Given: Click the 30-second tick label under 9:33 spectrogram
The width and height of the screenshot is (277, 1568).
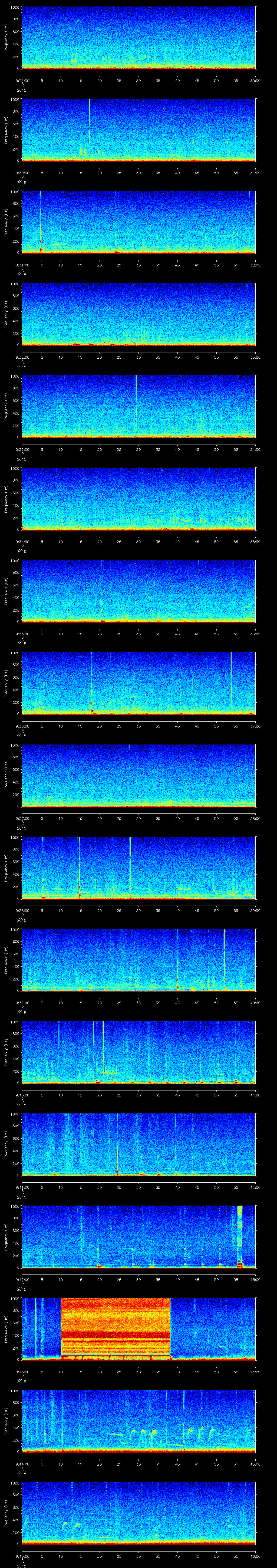Looking at the screenshot, I should (139, 449).
